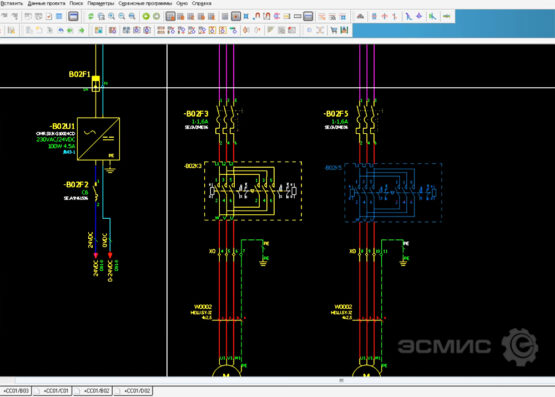Click the calendar-like icon with red mark
The width and height of the screenshot is (555, 397).
49,16
